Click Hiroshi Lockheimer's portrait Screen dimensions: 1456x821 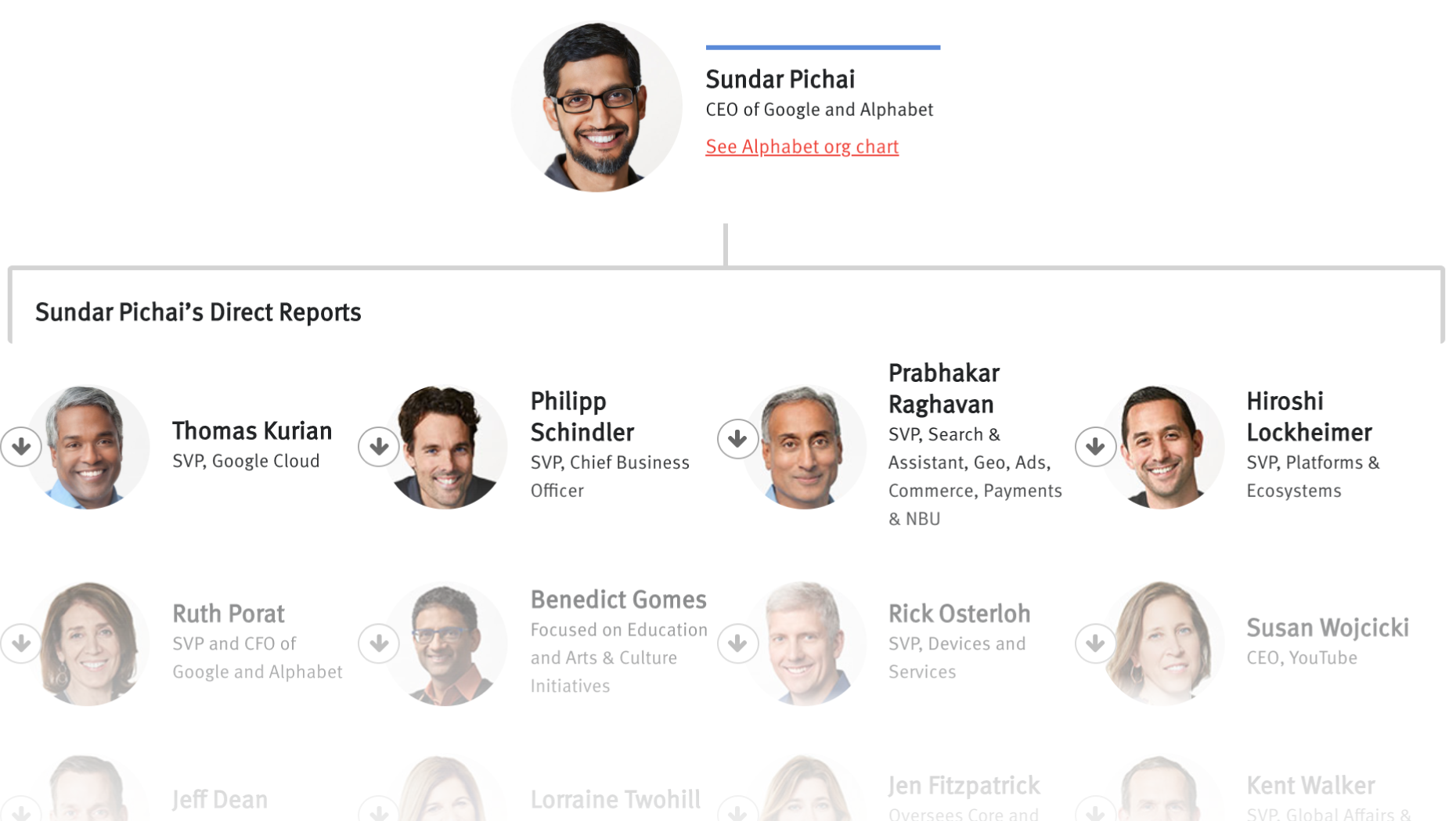tap(1162, 447)
